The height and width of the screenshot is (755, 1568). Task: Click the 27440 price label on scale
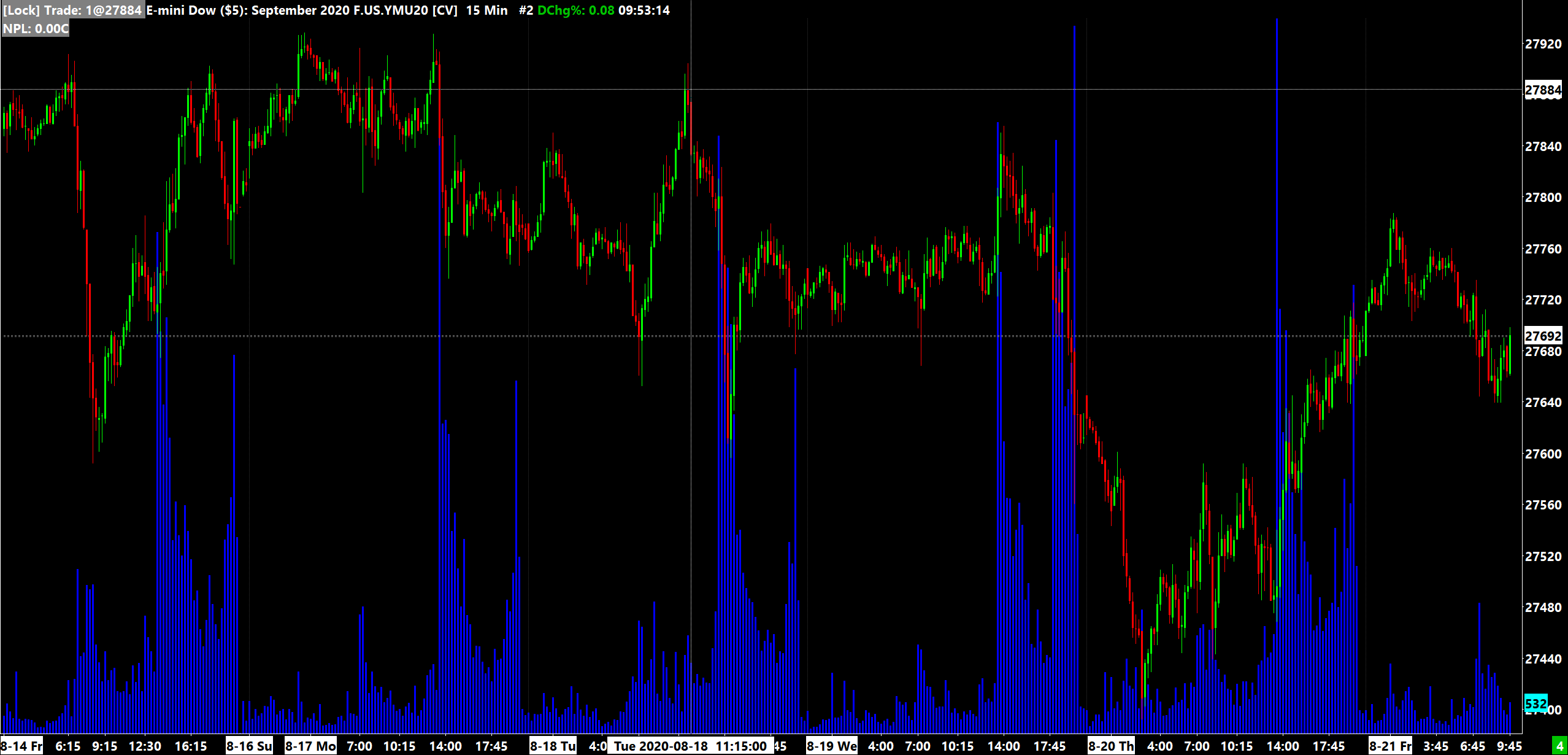pos(1543,659)
